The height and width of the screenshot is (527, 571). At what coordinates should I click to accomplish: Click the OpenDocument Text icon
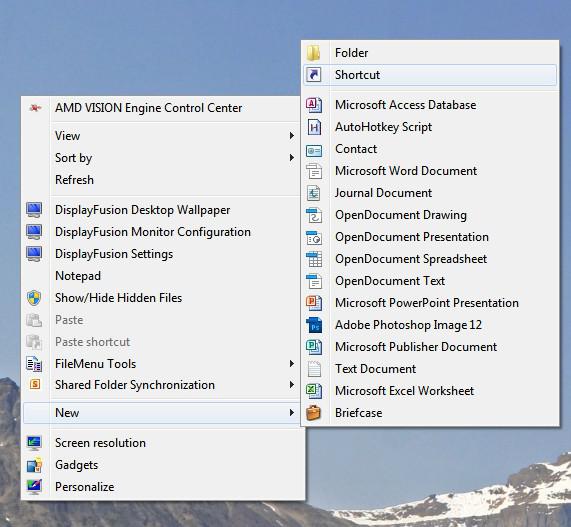tap(314, 281)
